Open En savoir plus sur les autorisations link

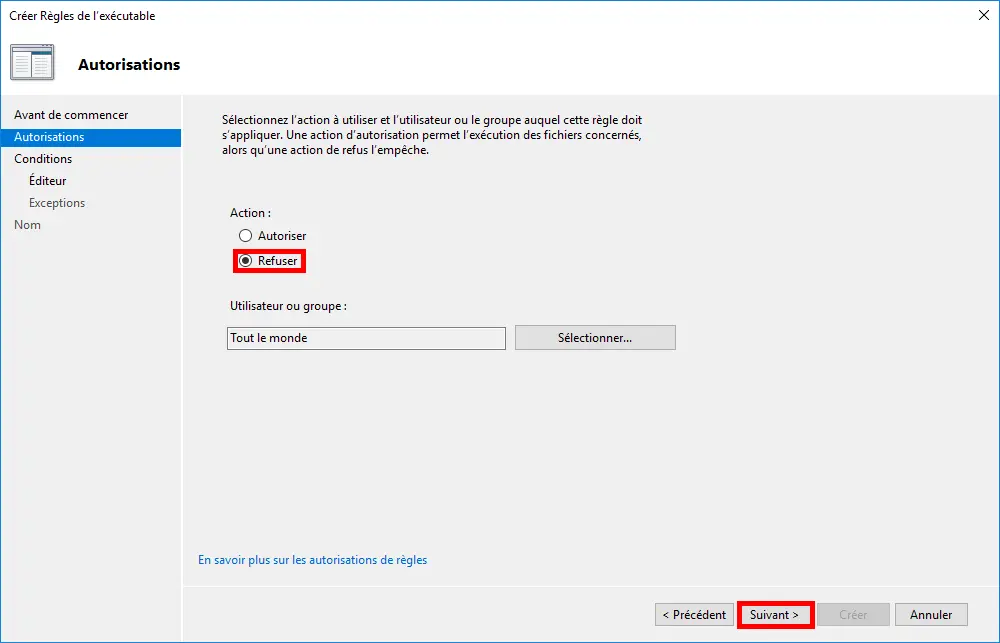coord(312,560)
